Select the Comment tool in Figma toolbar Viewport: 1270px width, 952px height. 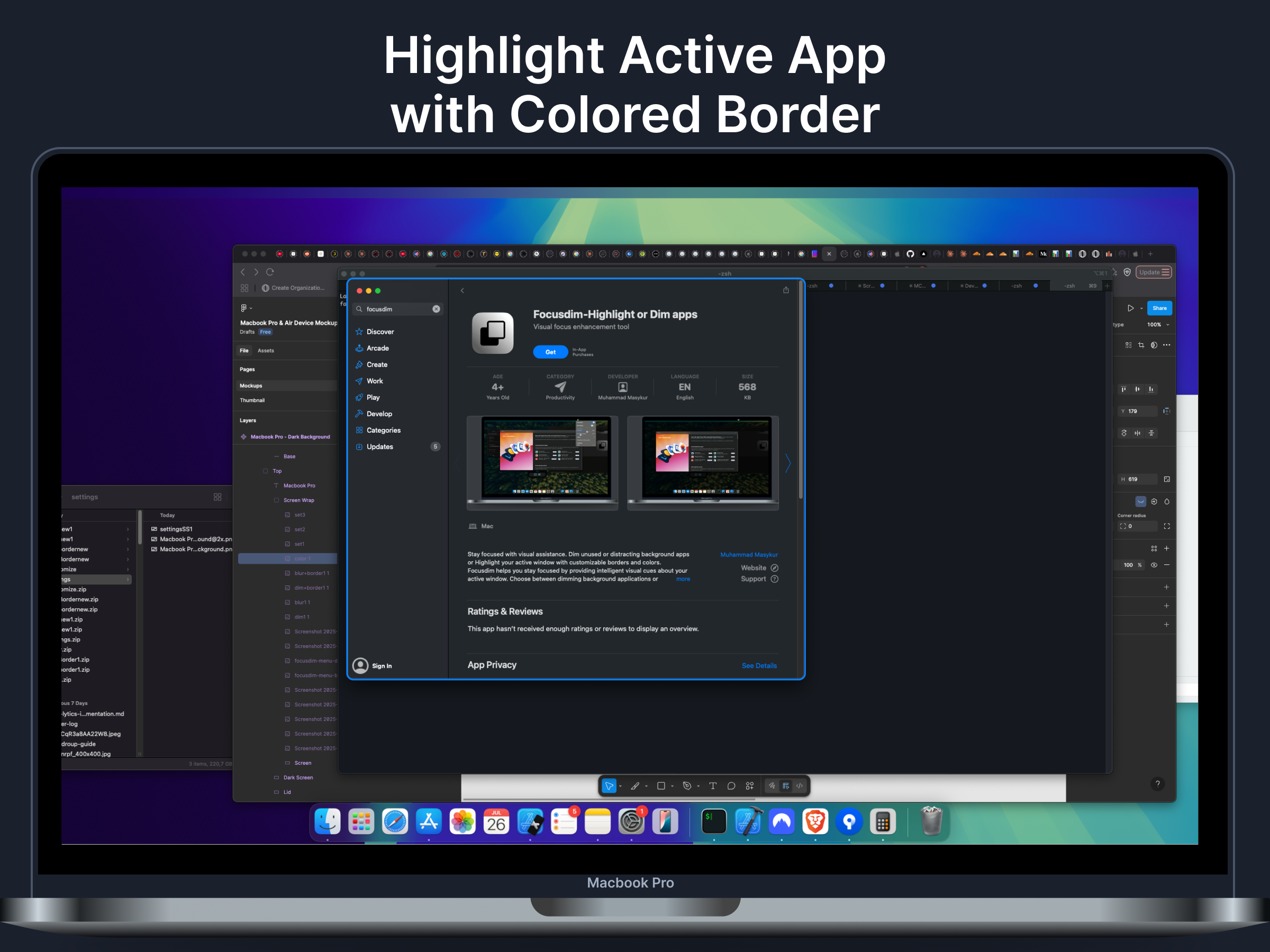[x=731, y=785]
